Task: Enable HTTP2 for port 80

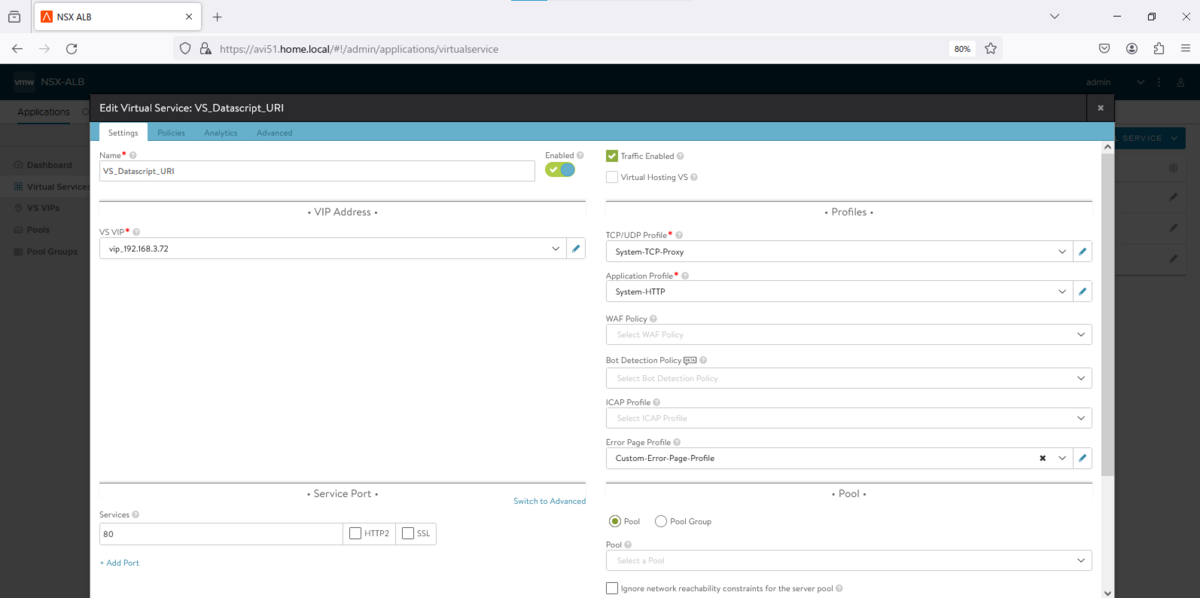Action: tap(355, 534)
